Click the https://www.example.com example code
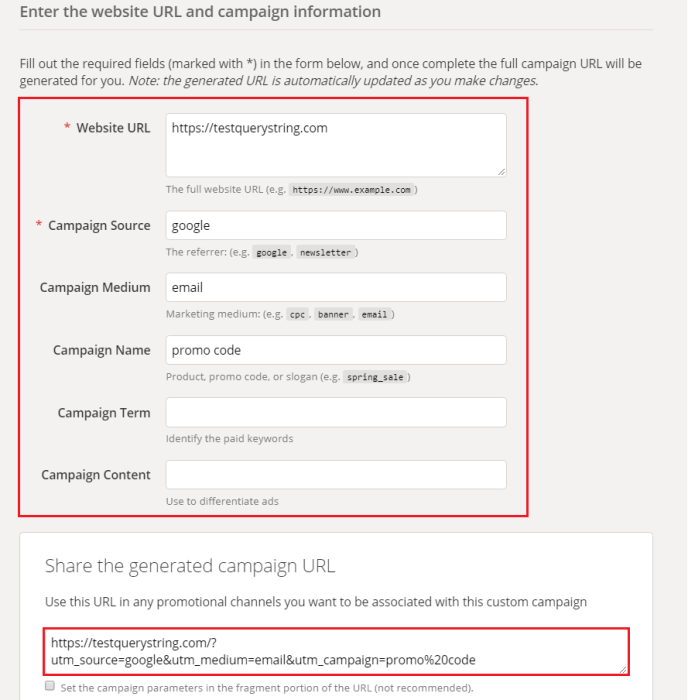 tap(350, 190)
